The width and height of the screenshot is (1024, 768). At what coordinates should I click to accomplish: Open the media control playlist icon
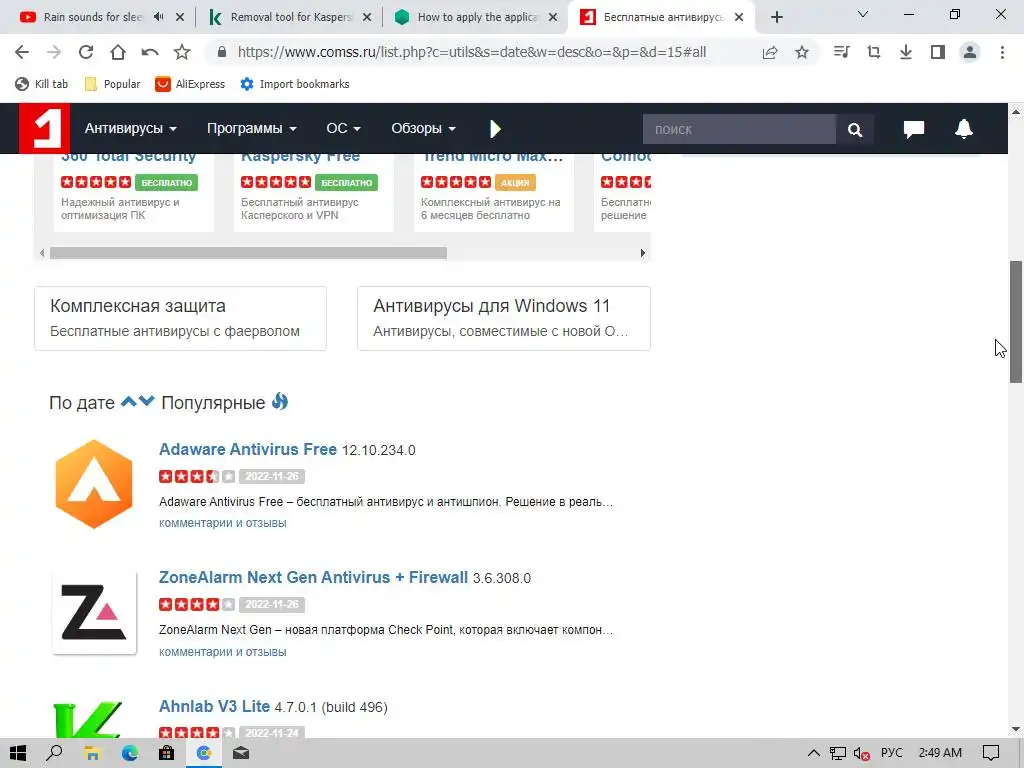pos(841,52)
